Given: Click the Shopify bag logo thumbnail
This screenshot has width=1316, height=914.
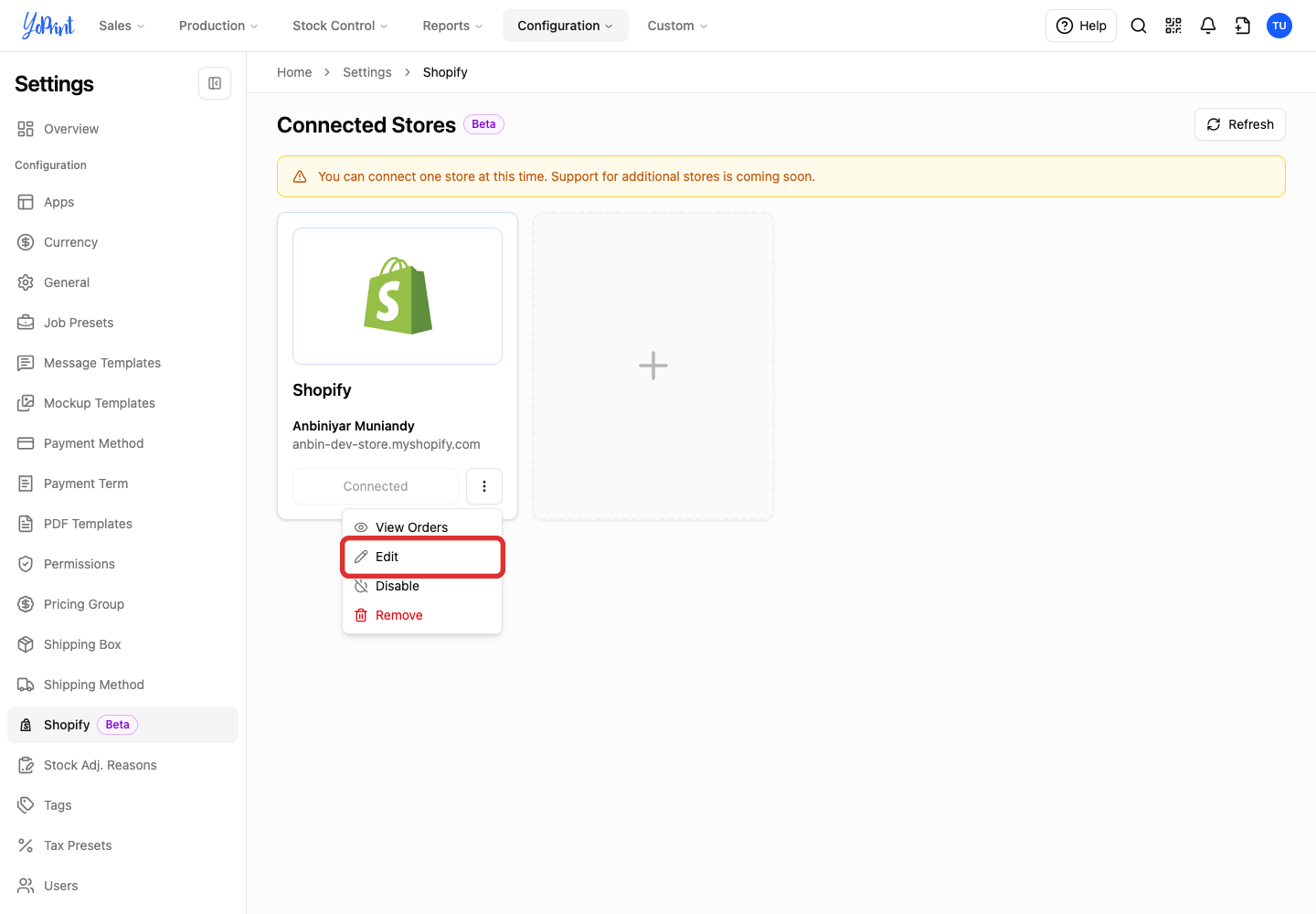Looking at the screenshot, I should click(x=398, y=296).
